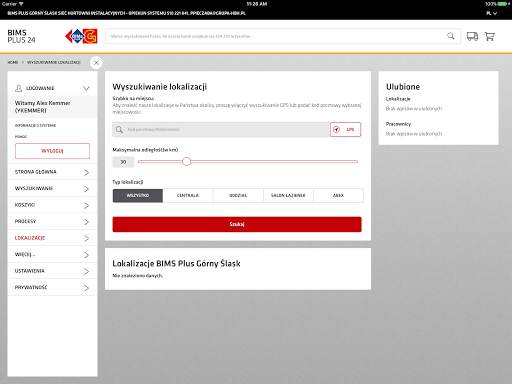The height and width of the screenshot is (384, 512).
Task: Click the maximum distance slider handle
Action: [187, 162]
